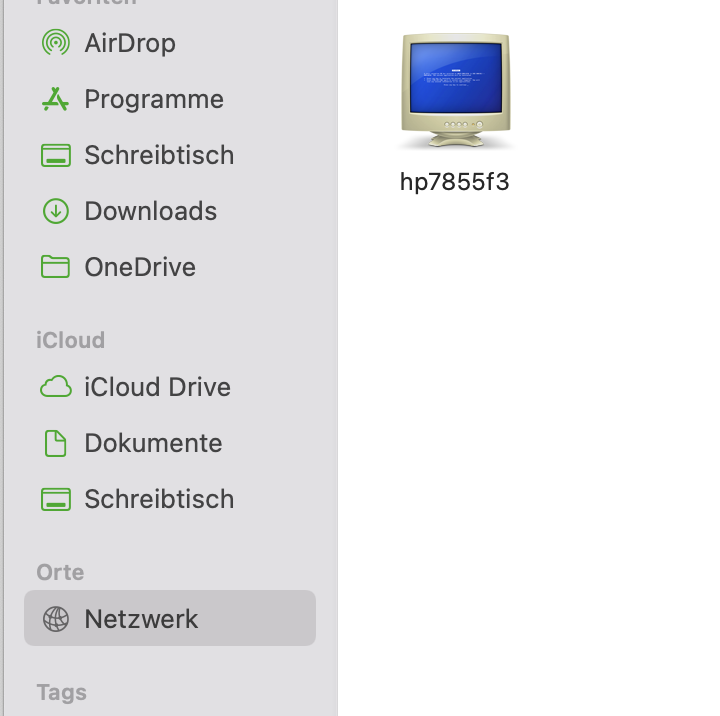The height and width of the screenshot is (716, 720).
Task: Click the iCloud Drive cloud icon
Action: coord(55,387)
